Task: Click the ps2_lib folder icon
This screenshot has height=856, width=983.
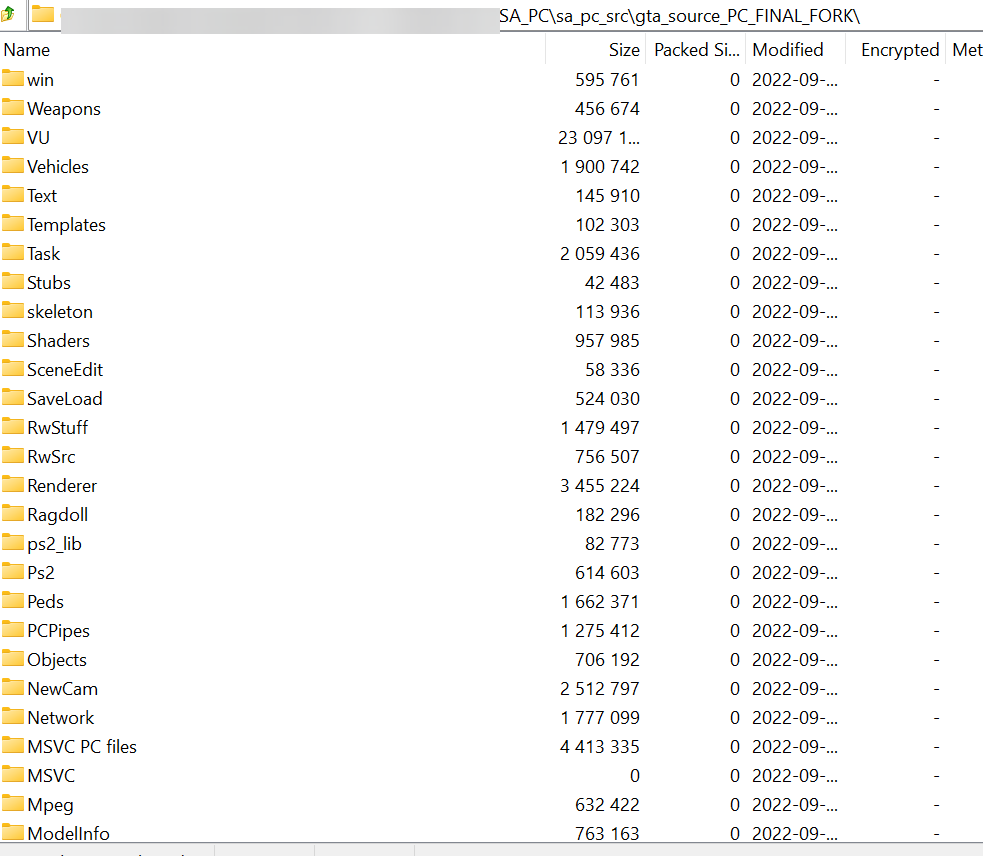Action: click(x=13, y=542)
